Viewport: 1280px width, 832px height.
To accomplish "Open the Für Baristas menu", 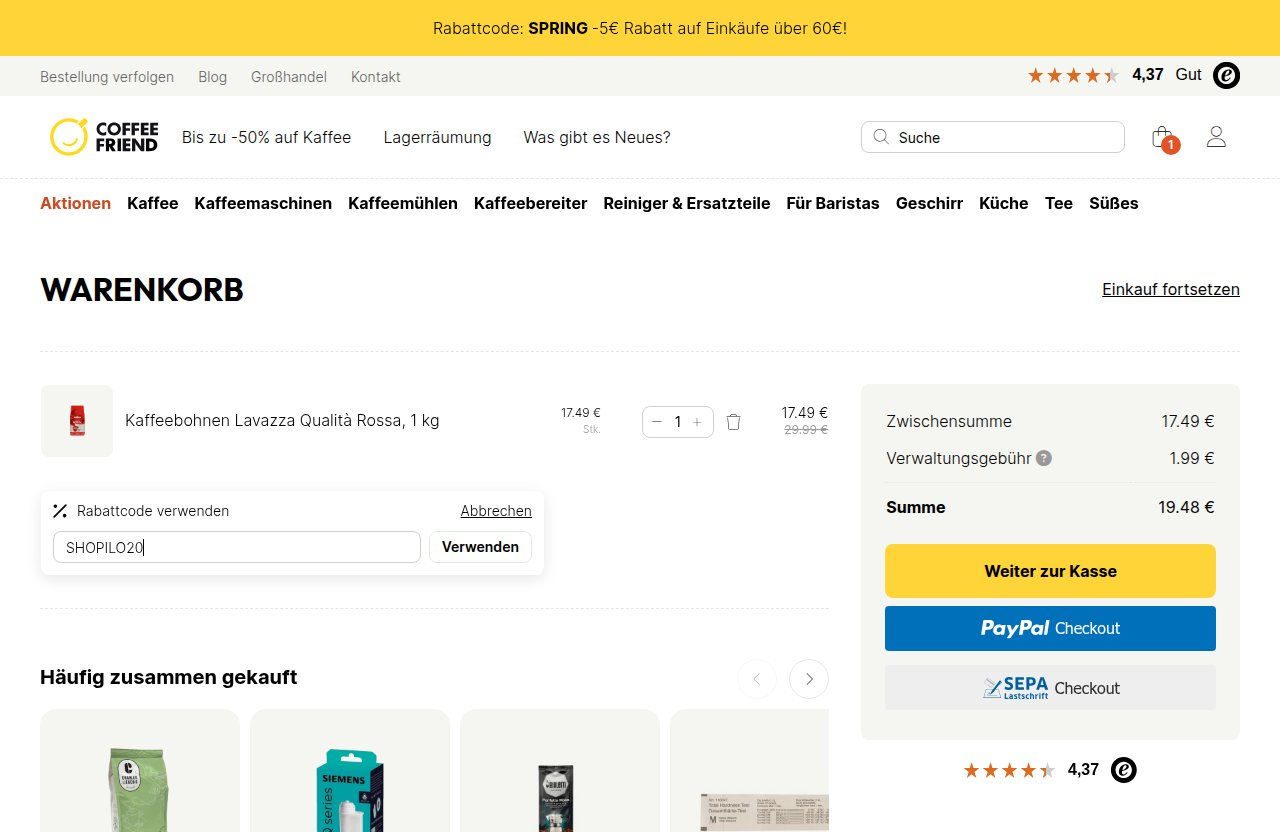I will tap(833, 203).
